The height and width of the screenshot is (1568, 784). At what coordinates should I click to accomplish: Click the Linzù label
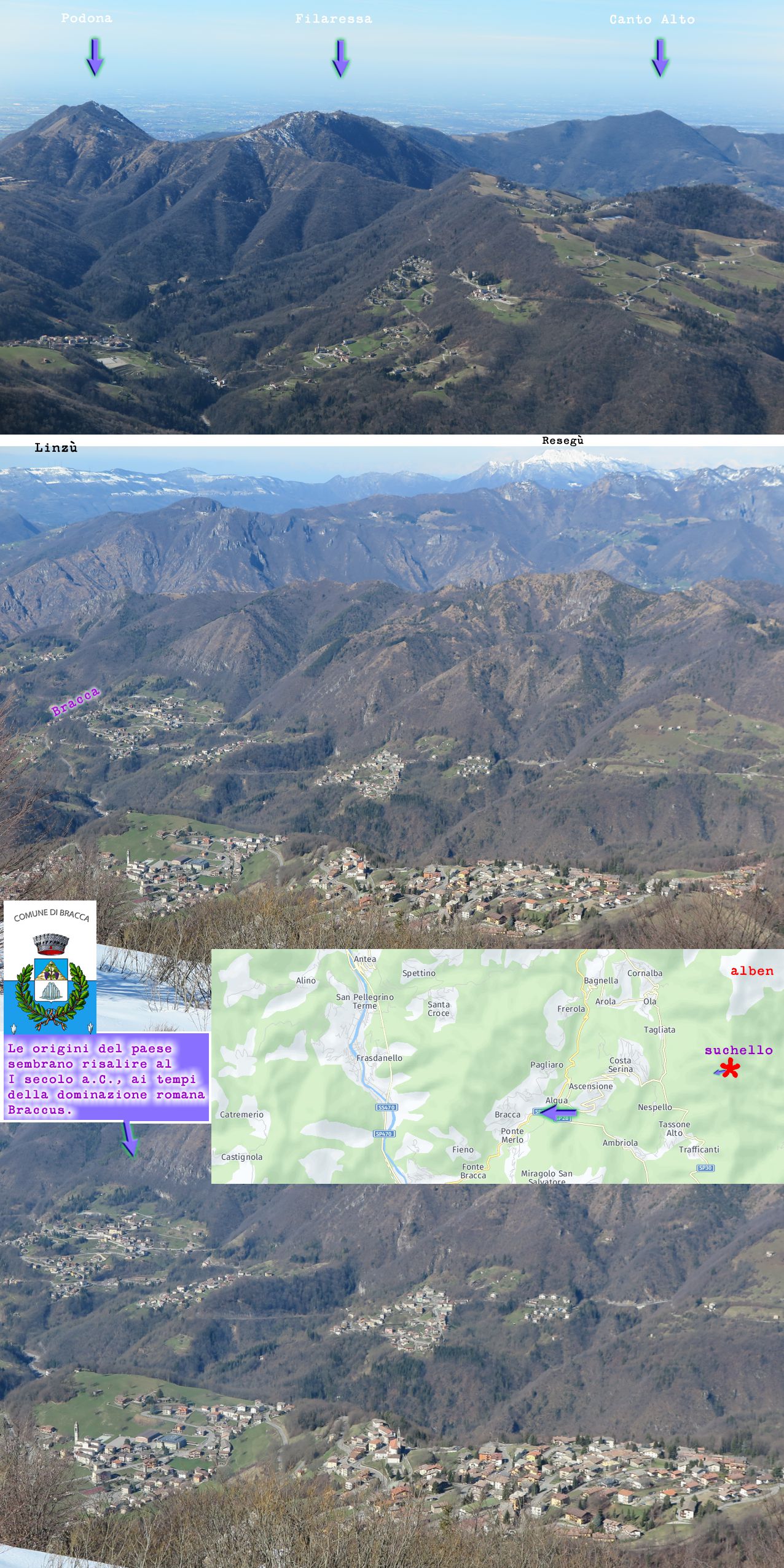[56, 447]
